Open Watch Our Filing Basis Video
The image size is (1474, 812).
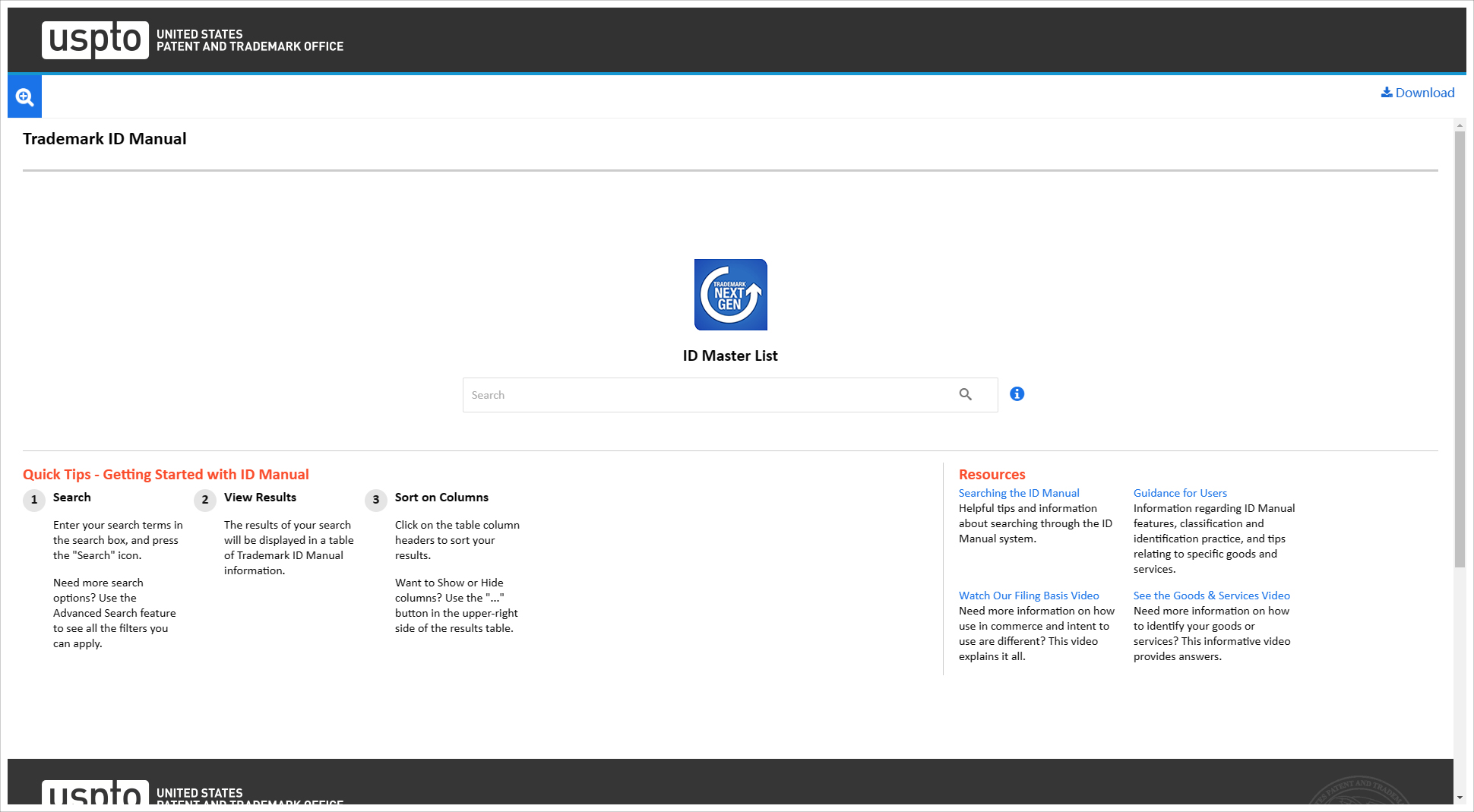tap(1028, 596)
